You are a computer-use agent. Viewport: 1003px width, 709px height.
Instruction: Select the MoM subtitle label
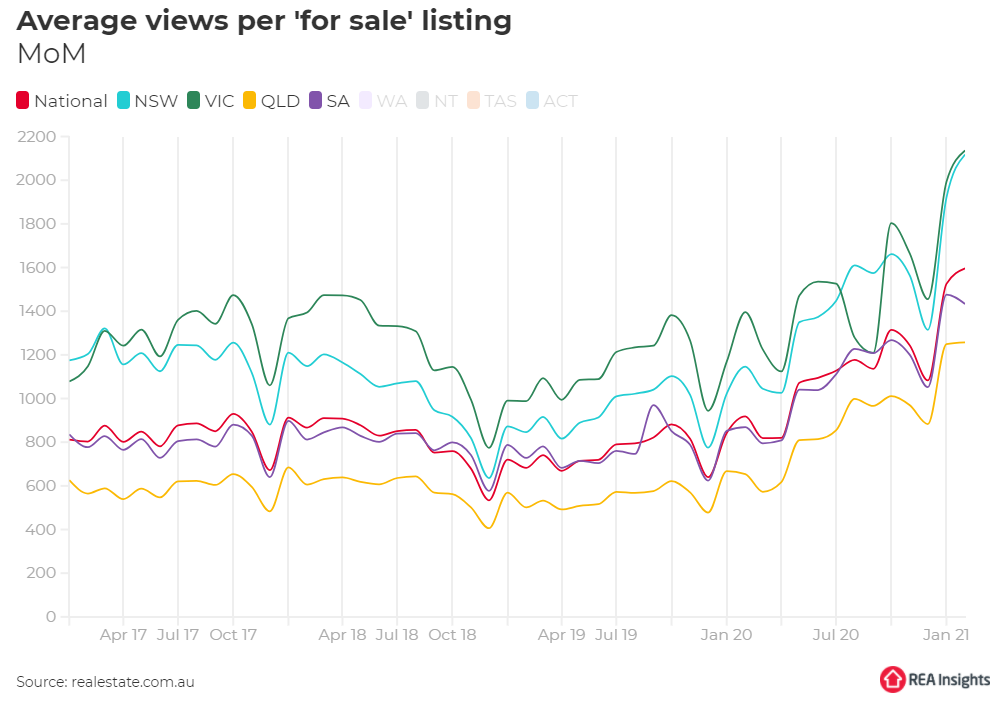[x=52, y=55]
